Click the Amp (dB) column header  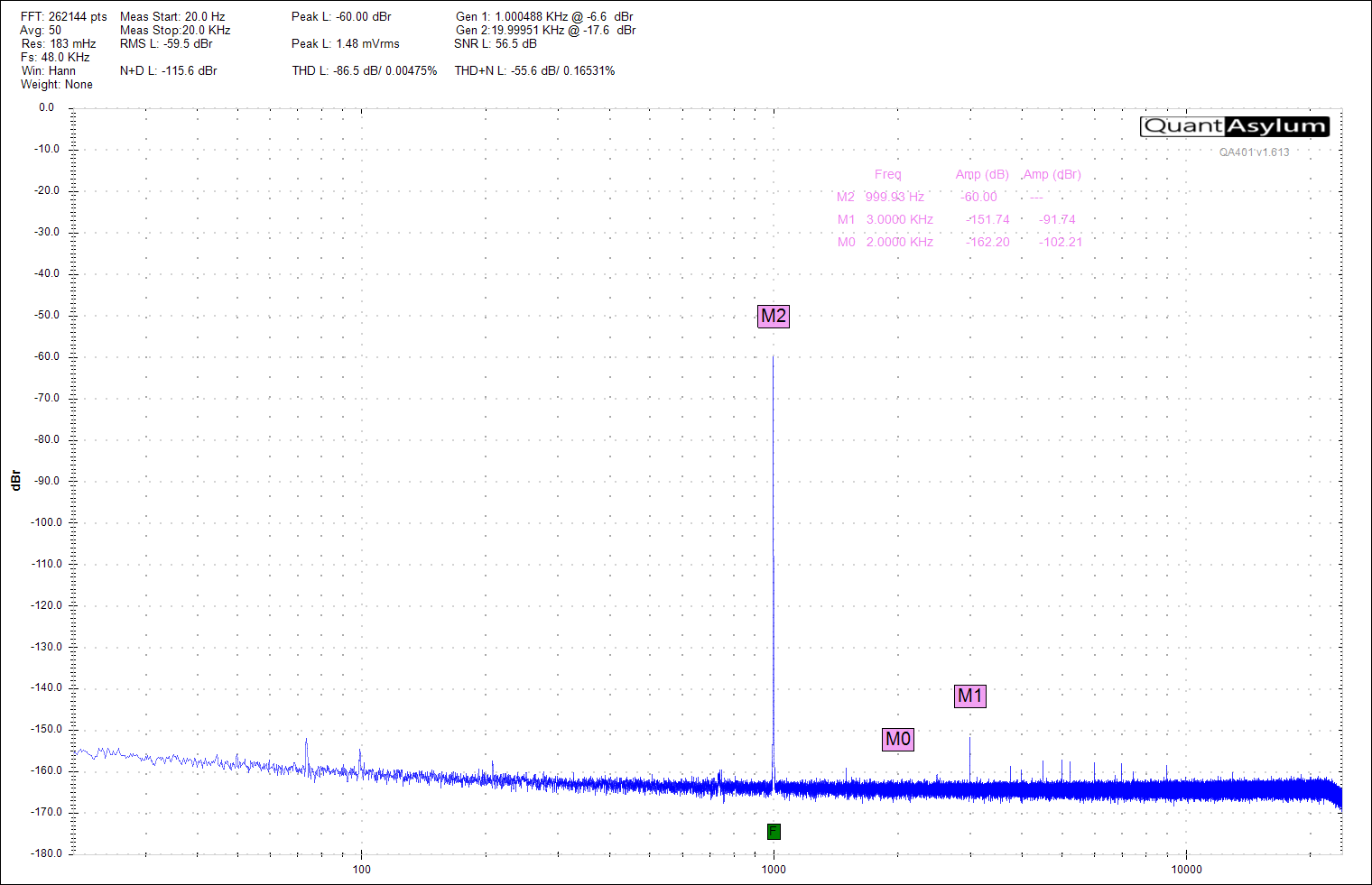pyautogui.click(x=982, y=175)
